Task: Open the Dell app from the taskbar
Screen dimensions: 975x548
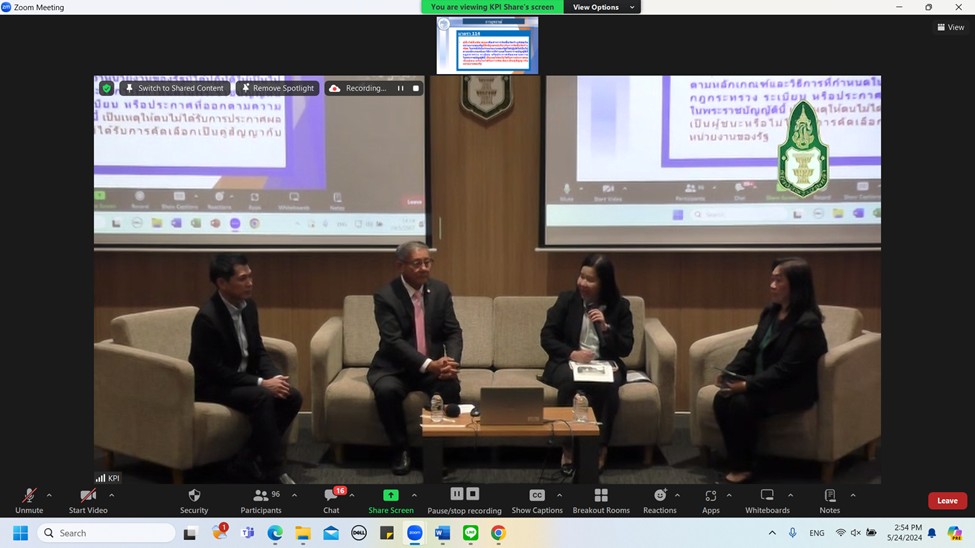Action: tap(359, 533)
